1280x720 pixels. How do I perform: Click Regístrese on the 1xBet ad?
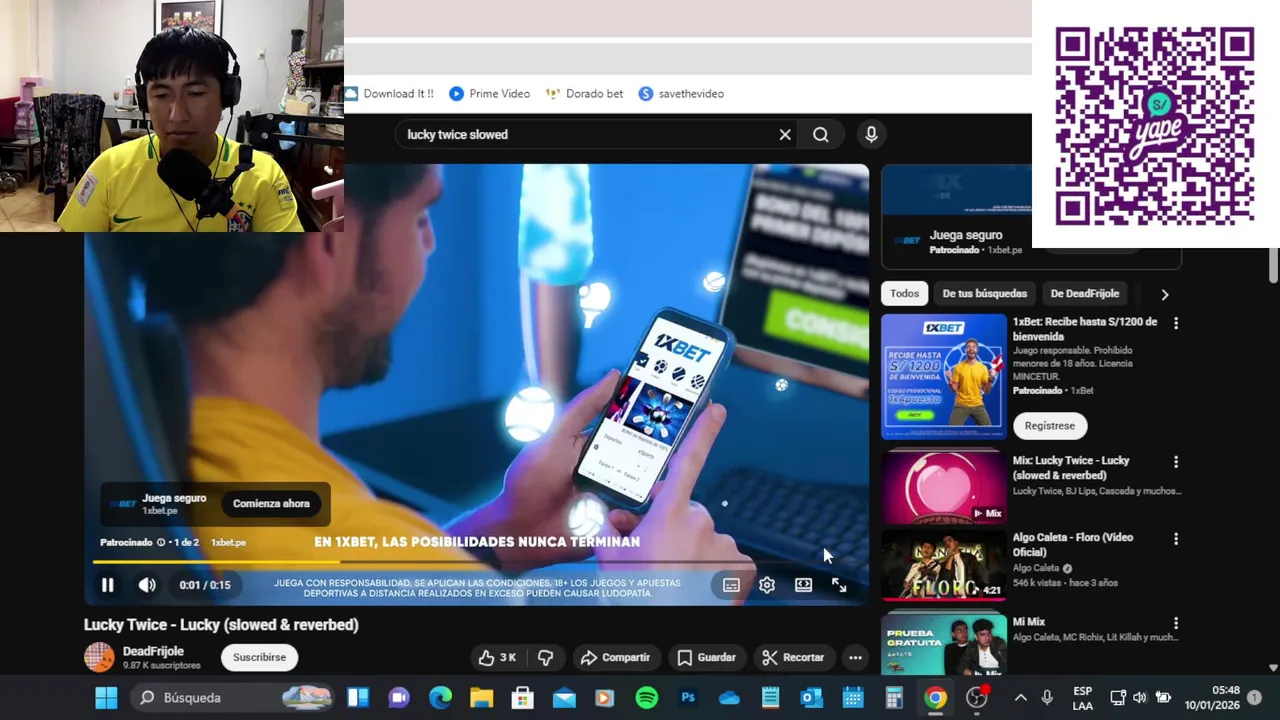[x=1049, y=425]
